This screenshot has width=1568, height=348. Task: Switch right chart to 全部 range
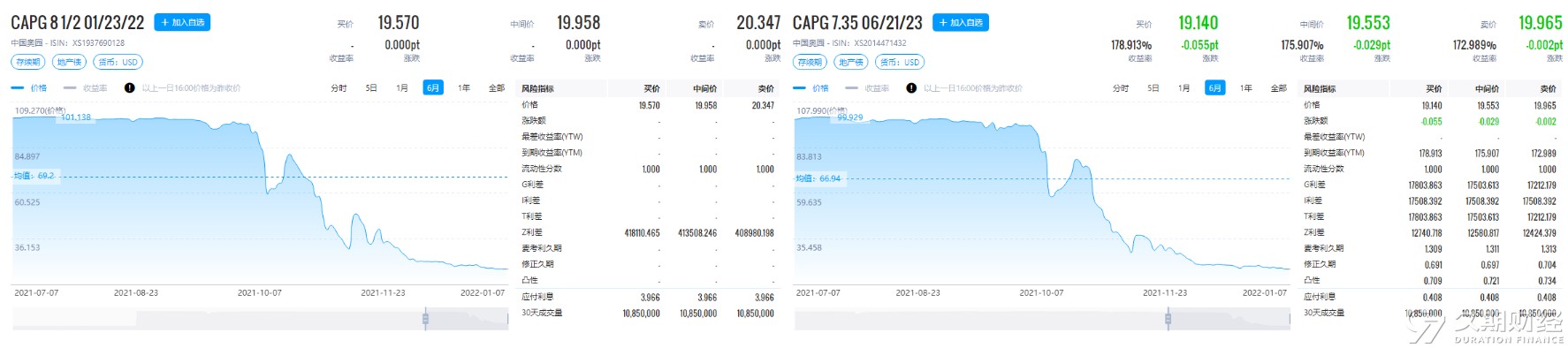1278,88
